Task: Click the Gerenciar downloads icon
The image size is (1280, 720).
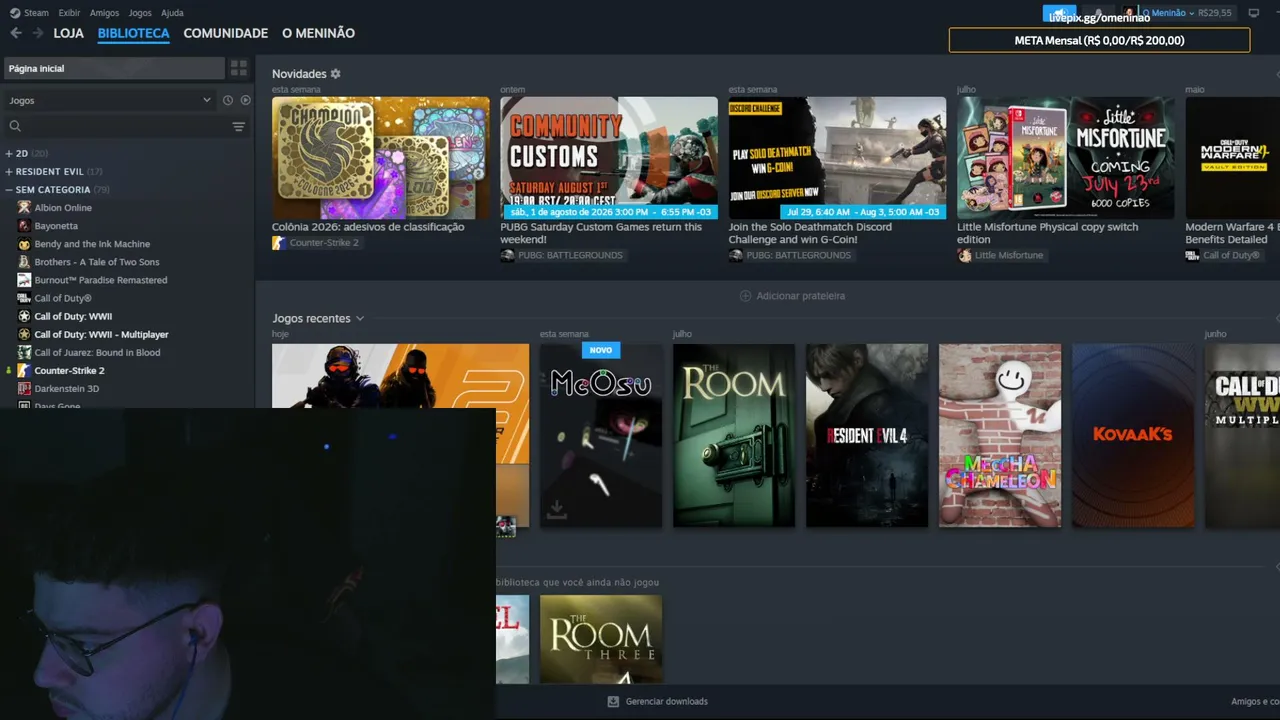Action: click(x=613, y=701)
